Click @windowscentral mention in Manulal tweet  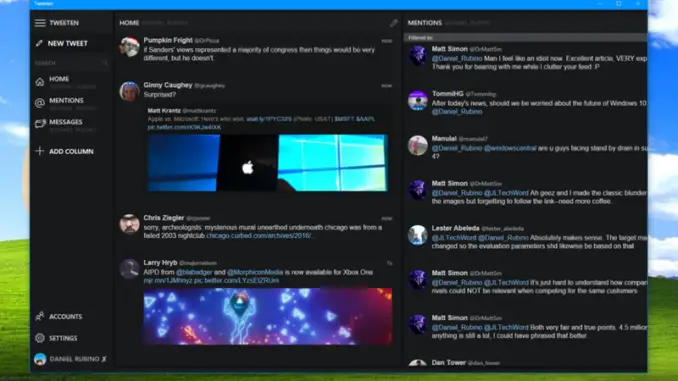pos(510,148)
